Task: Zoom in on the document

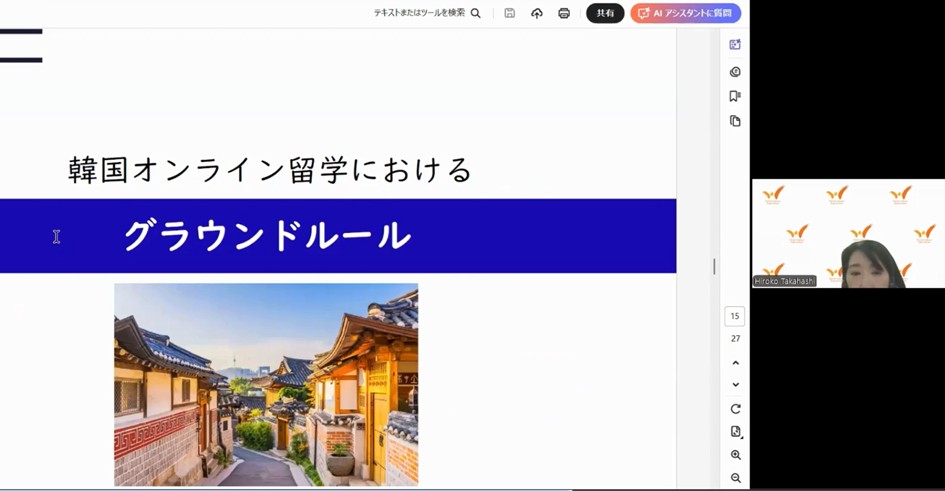Action: 735,456
